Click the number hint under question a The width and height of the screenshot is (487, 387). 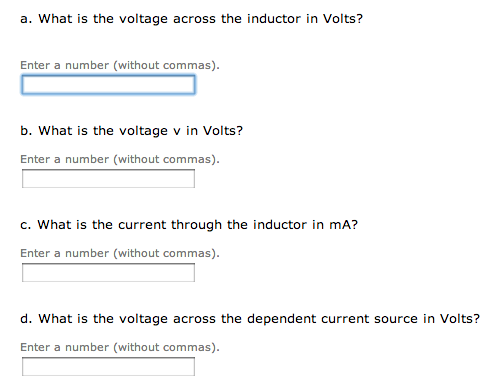click(120, 65)
